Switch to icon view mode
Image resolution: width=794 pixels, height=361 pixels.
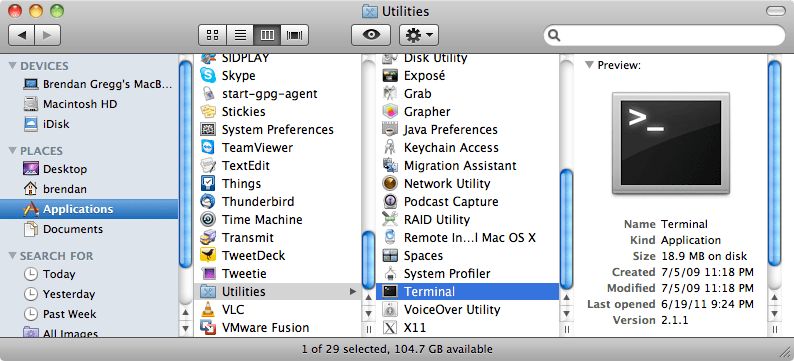pyautogui.click(x=213, y=35)
